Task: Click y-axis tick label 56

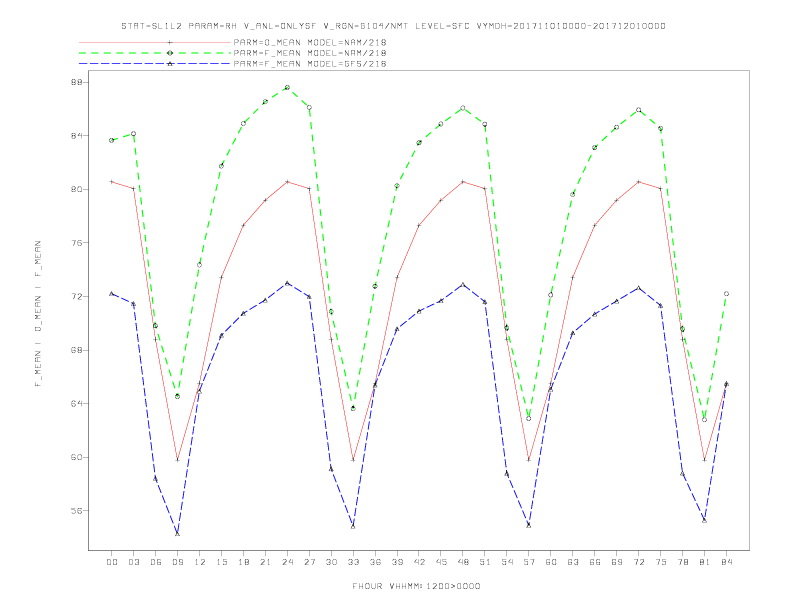Action: point(77,511)
